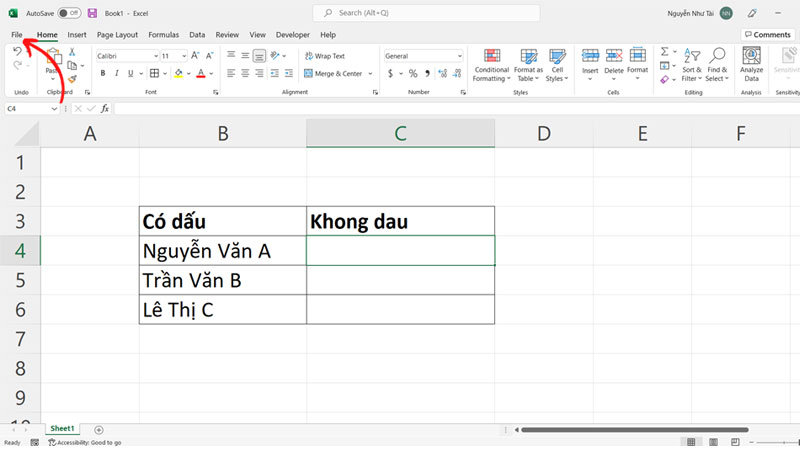Toggle center horizontal alignment

pyautogui.click(x=245, y=73)
